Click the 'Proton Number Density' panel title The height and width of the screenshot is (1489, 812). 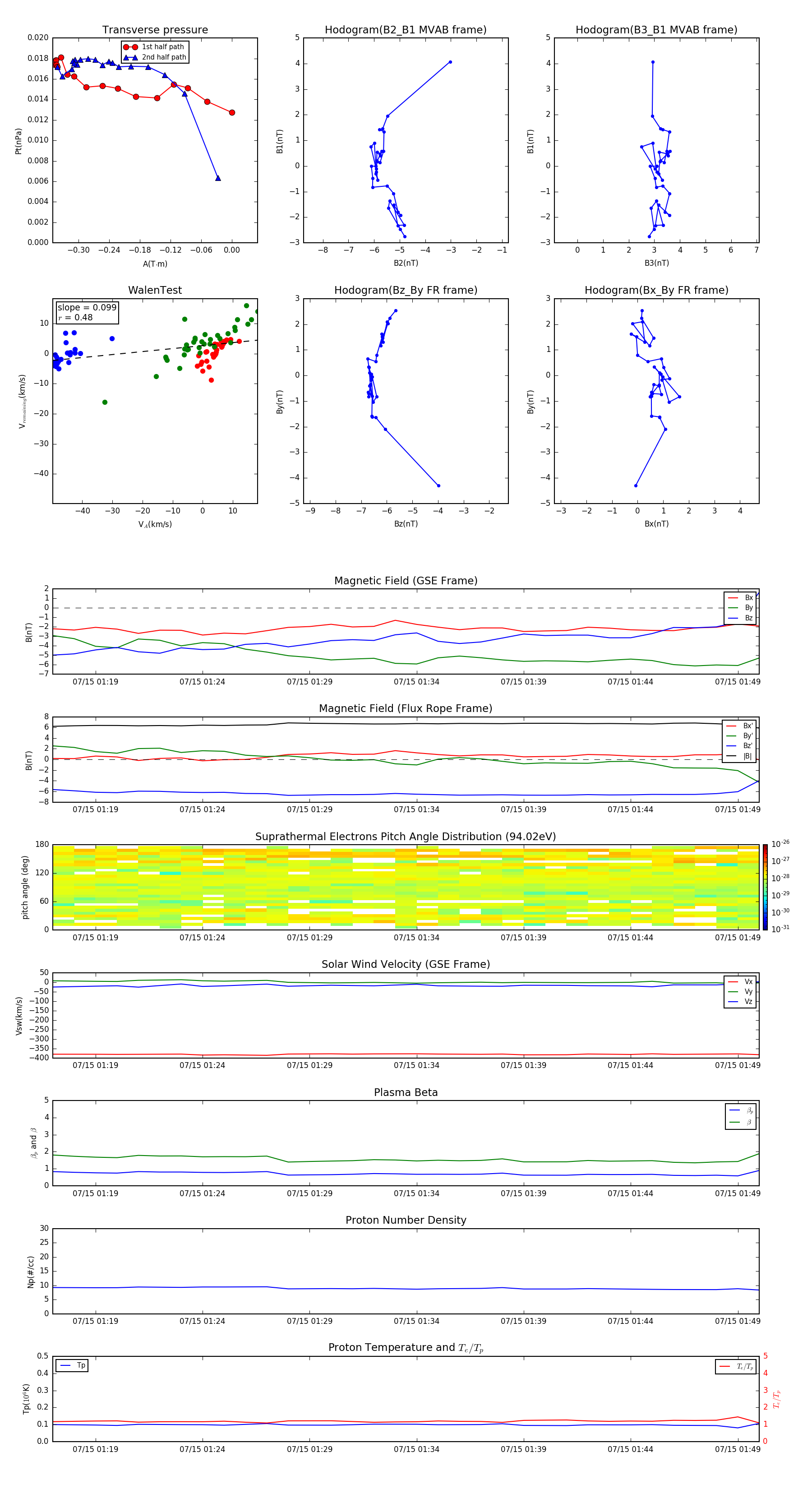[406, 1220]
